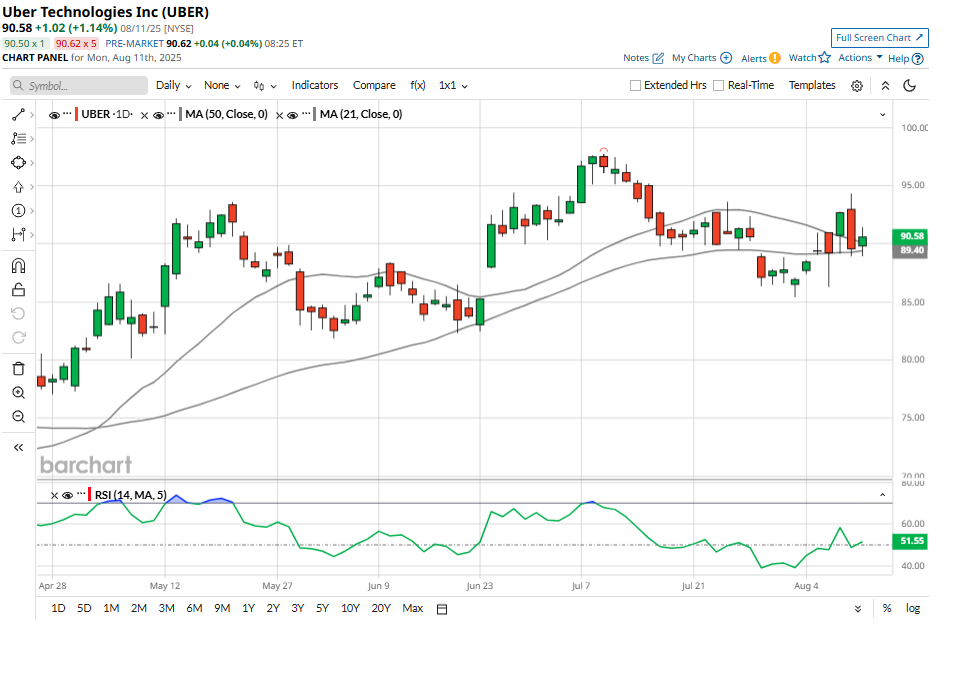Viewport: 969px width, 682px height.
Task: Collapse the RSI pane with chevron
Action: tap(882, 495)
